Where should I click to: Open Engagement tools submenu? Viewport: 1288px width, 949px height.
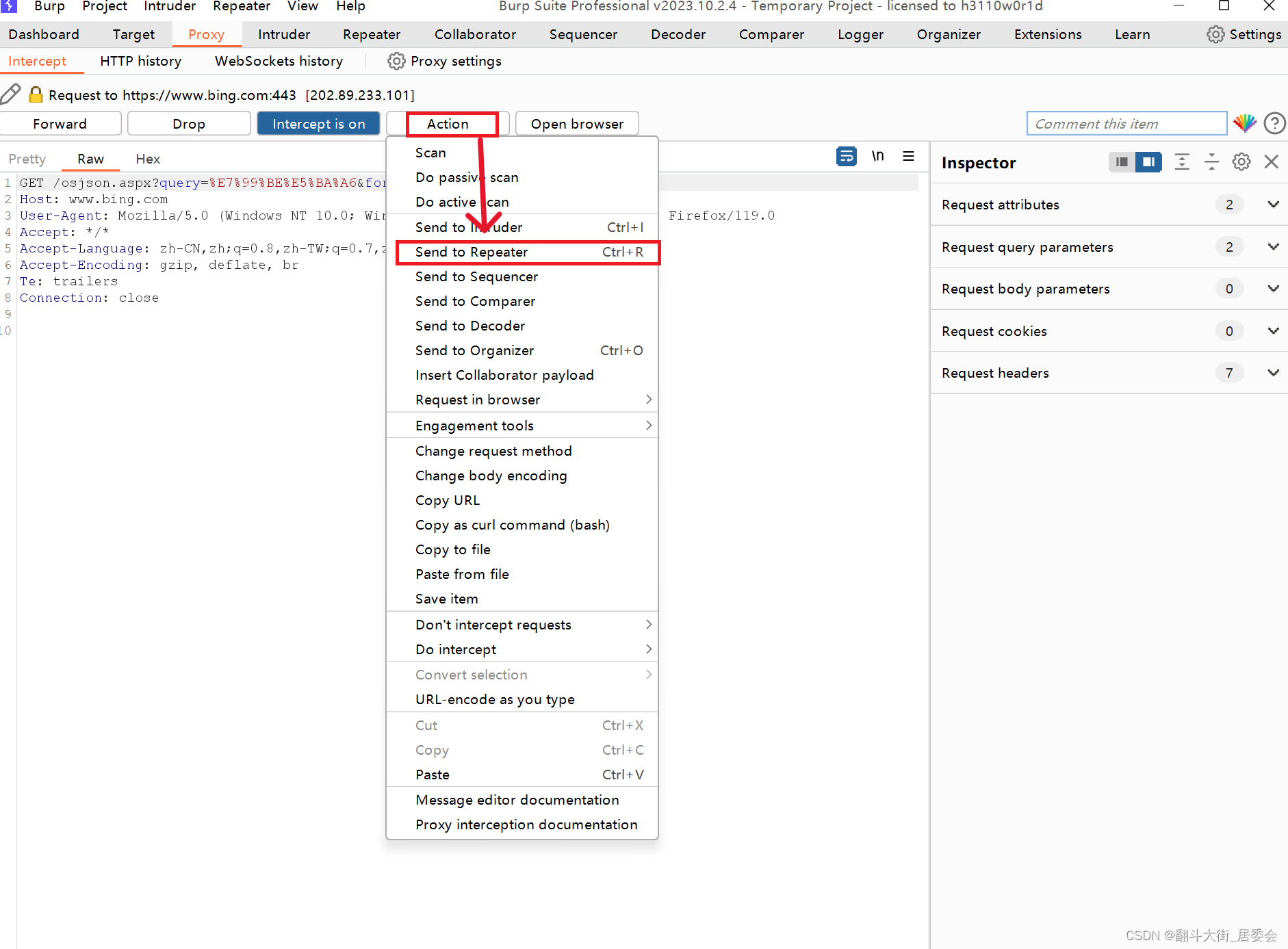(522, 426)
